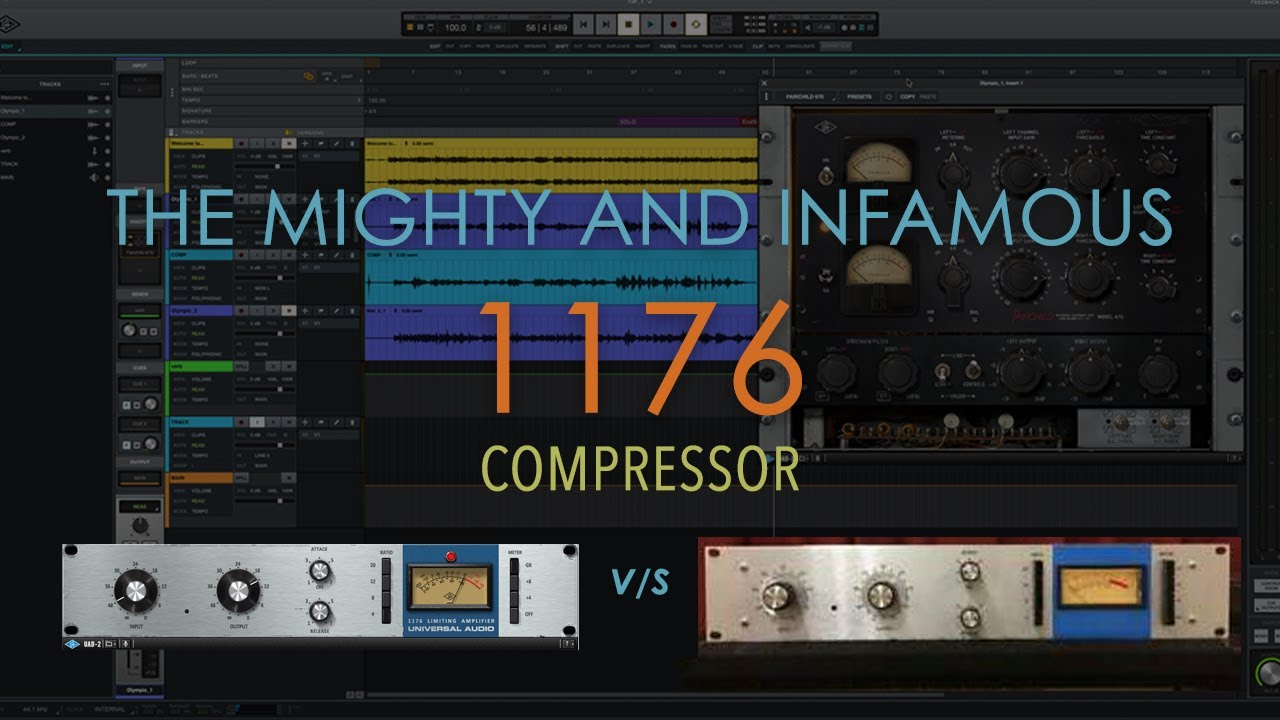Viewport: 1280px width, 720px height.
Task: Click the fast-forward to end transport button
Action: coord(607,24)
